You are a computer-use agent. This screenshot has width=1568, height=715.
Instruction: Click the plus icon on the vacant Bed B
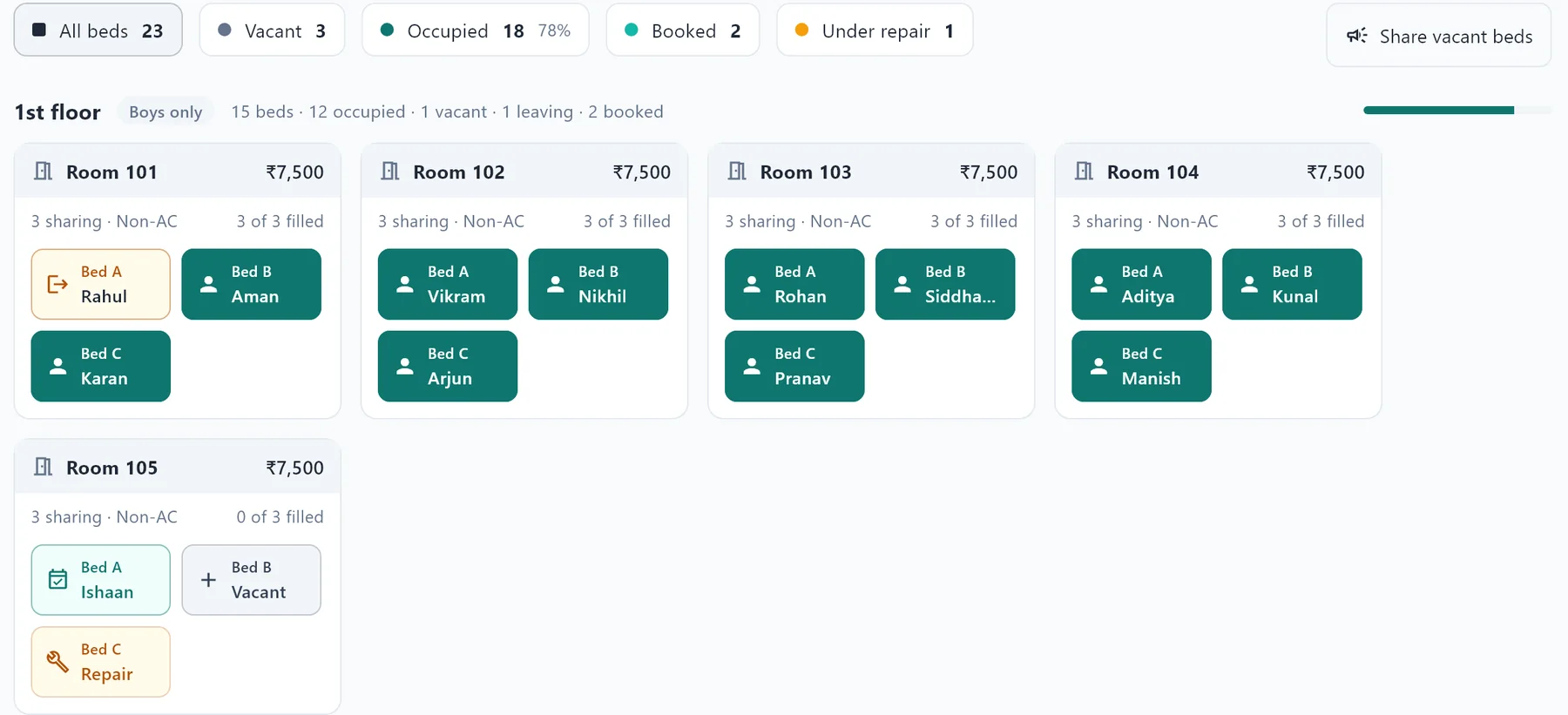(208, 580)
